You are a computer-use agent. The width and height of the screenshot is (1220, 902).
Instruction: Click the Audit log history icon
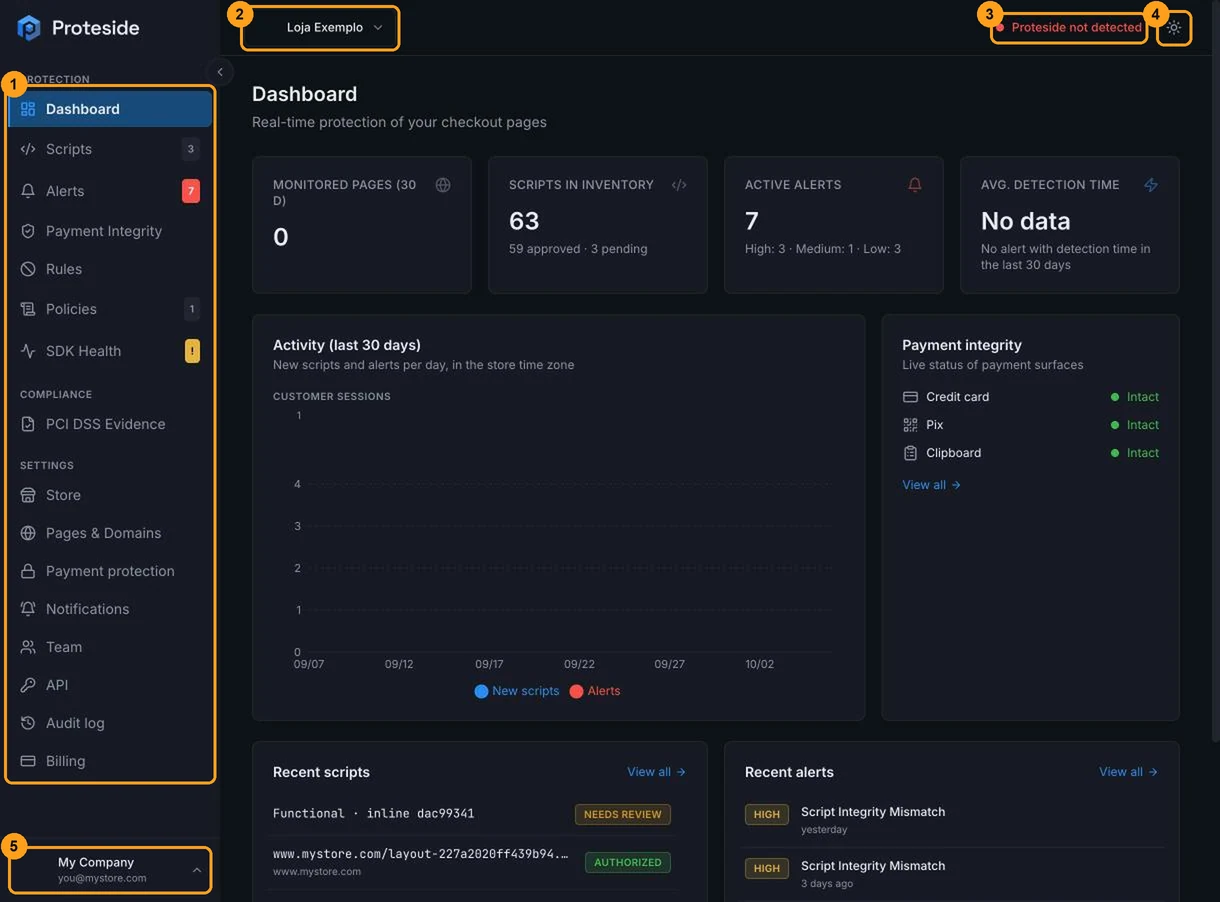28,723
